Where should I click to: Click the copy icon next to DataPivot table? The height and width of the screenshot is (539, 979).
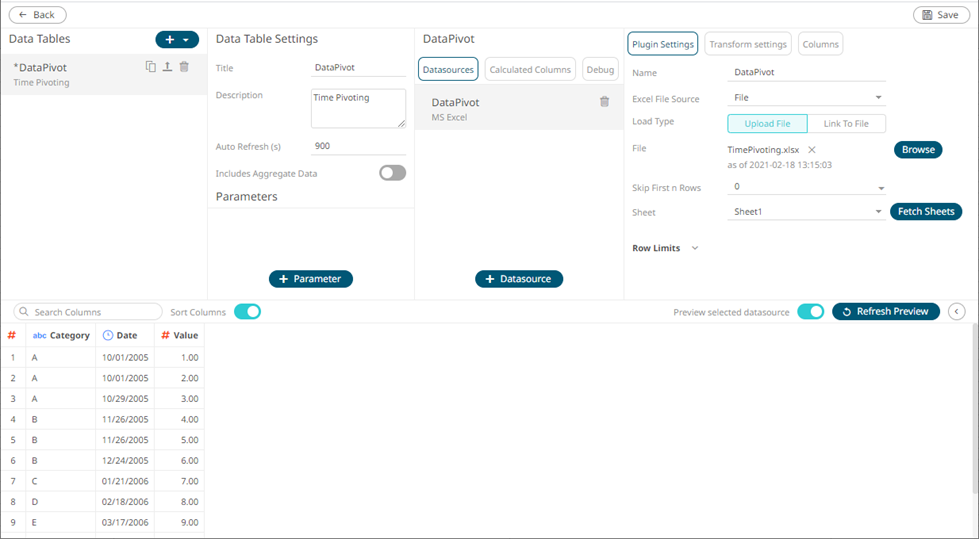point(151,67)
